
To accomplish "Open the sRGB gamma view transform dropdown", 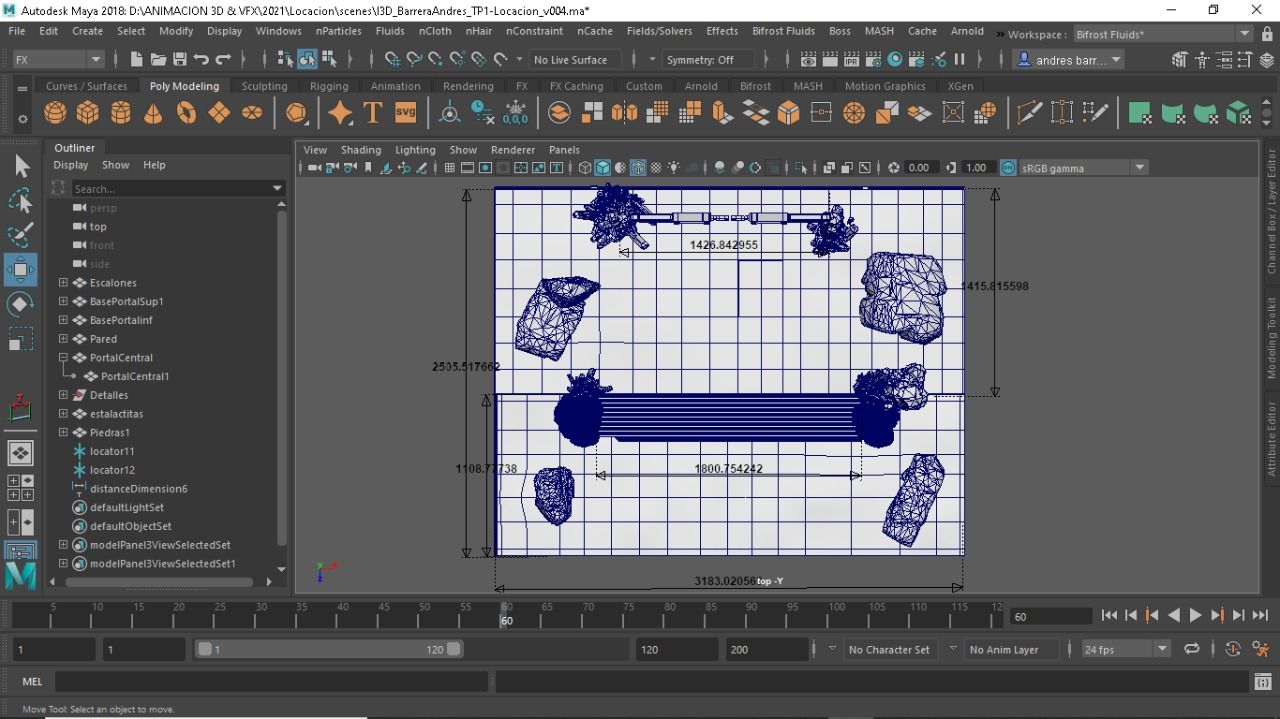I will pyautogui.click(x=1083, y=168).
